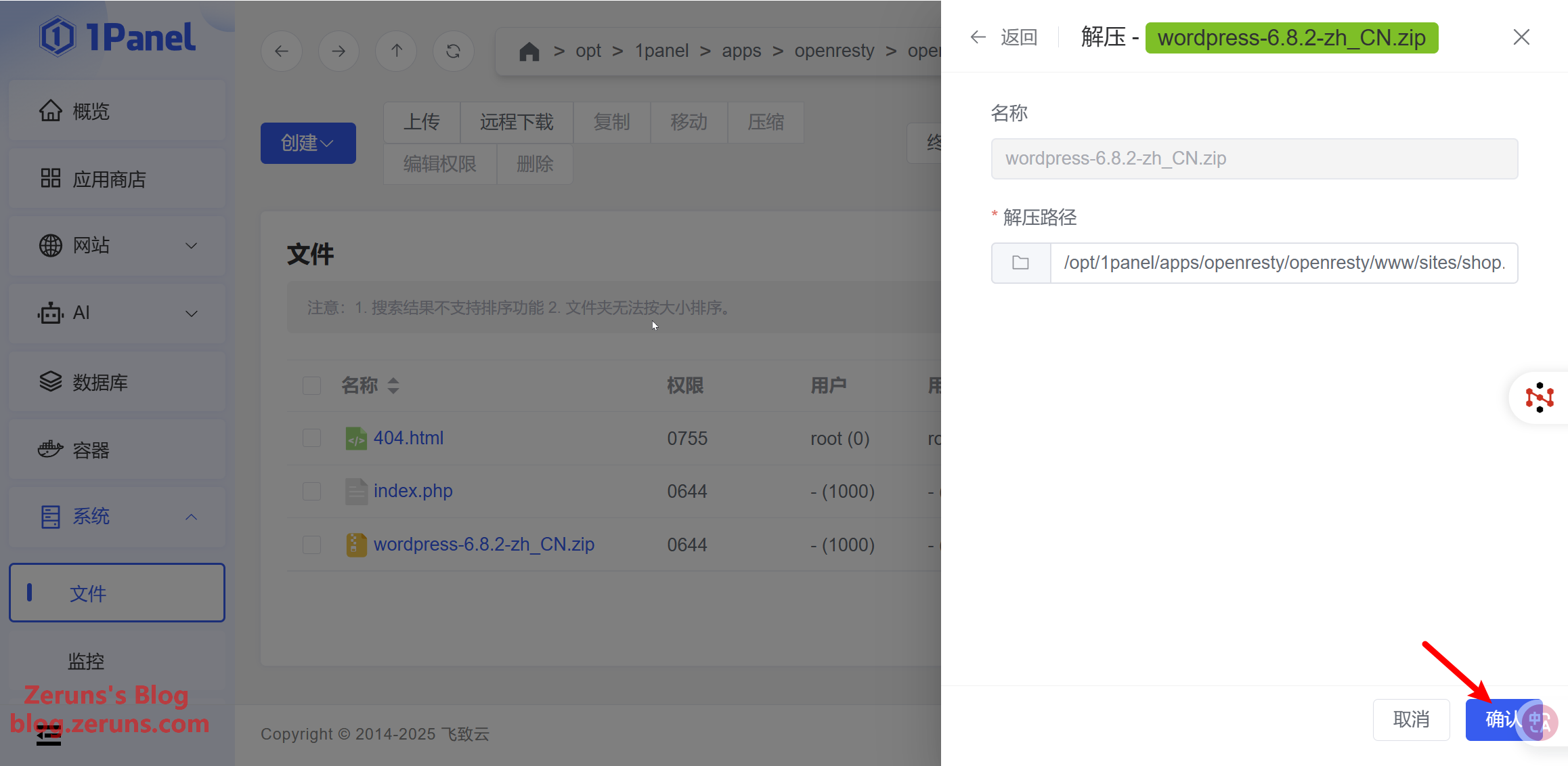Go forward in file browser history
Viewport: 1568px width, 766px height.
point(339,51)
